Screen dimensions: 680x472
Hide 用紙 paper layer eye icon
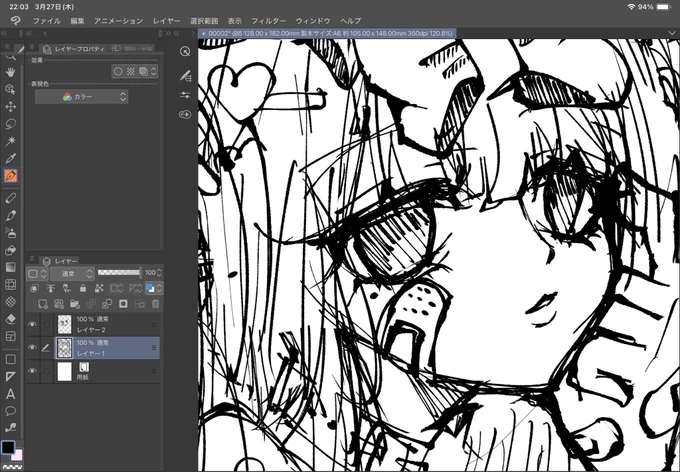coord(33,371)
